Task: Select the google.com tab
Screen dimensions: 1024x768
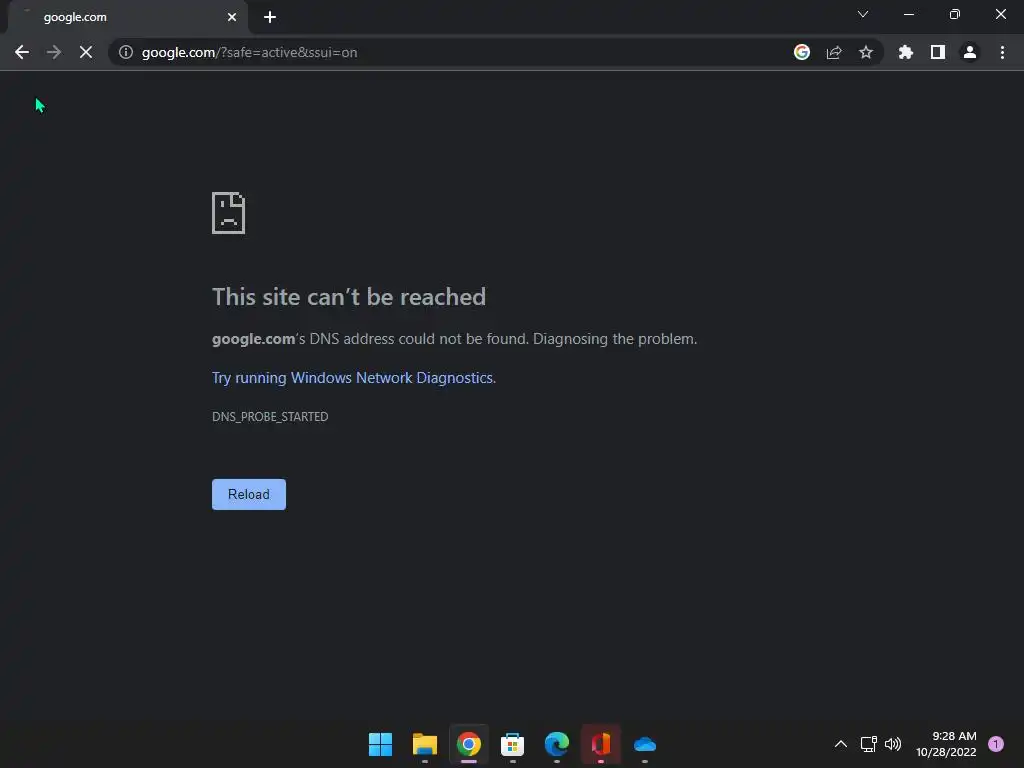Action: 128,17
